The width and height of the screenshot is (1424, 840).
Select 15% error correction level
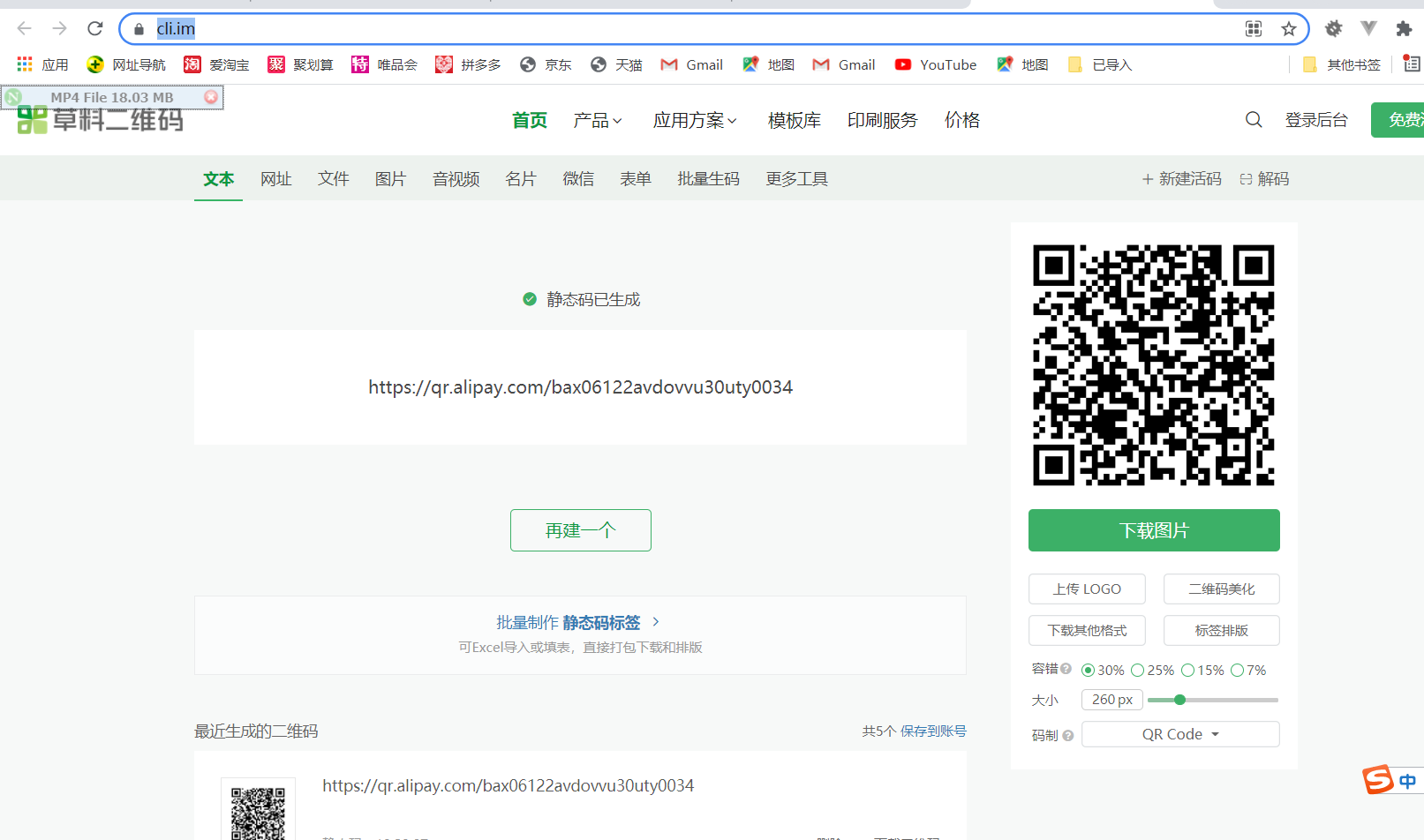pos(1187,670)
